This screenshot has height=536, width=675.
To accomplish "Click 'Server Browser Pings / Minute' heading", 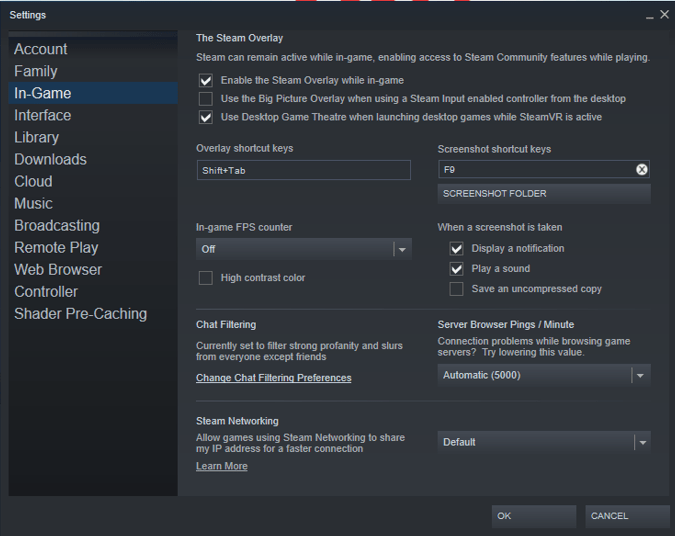I will 506,325.
